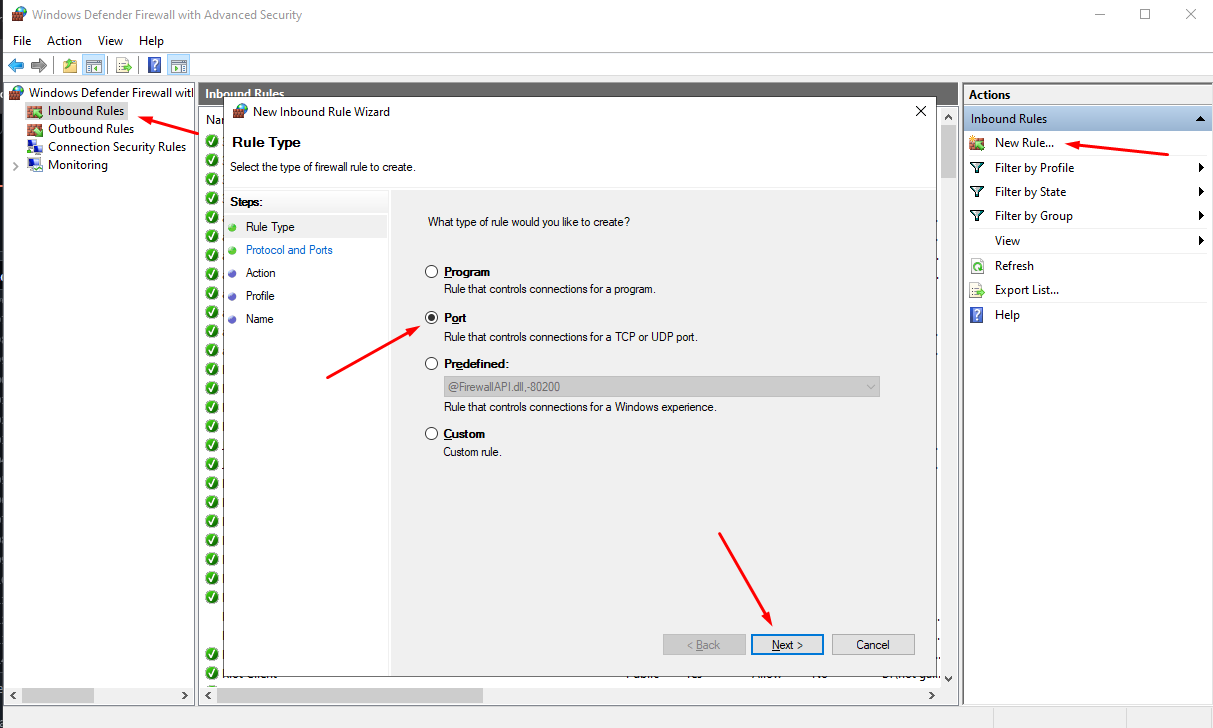
Task: Select the Monitoring node in the tree
Action: 78,165
